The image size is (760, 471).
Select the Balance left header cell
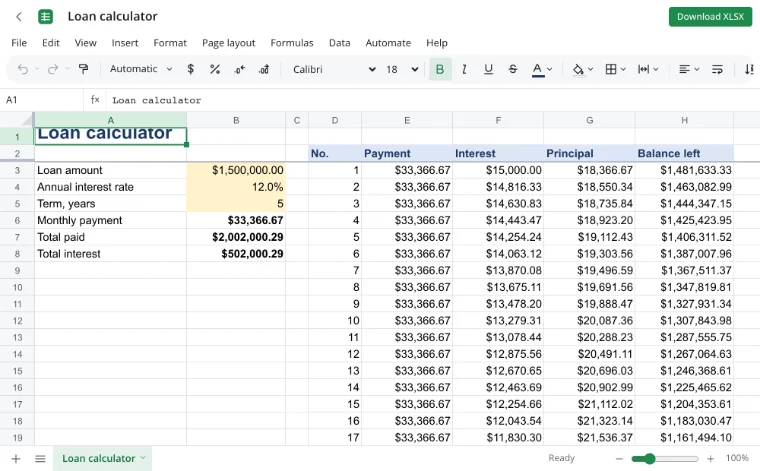pos(684,153)
